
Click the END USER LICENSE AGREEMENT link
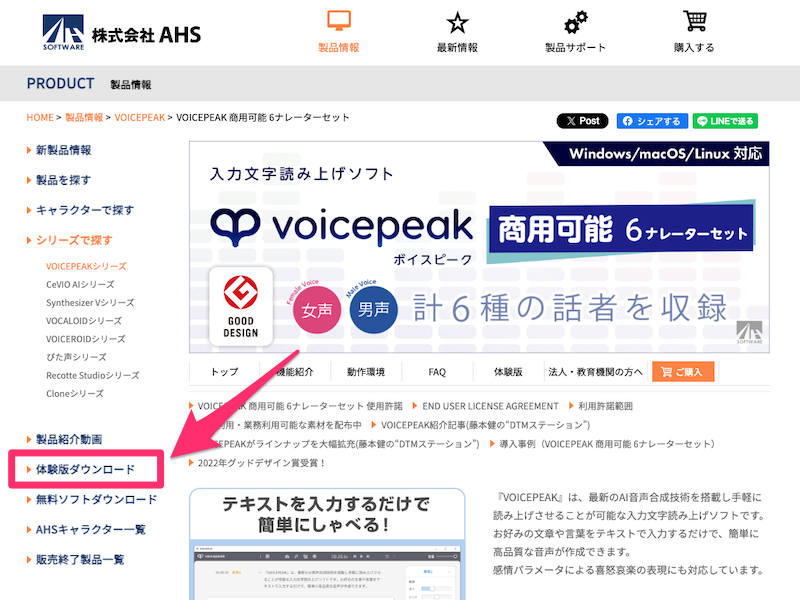(x=490, y=406)
